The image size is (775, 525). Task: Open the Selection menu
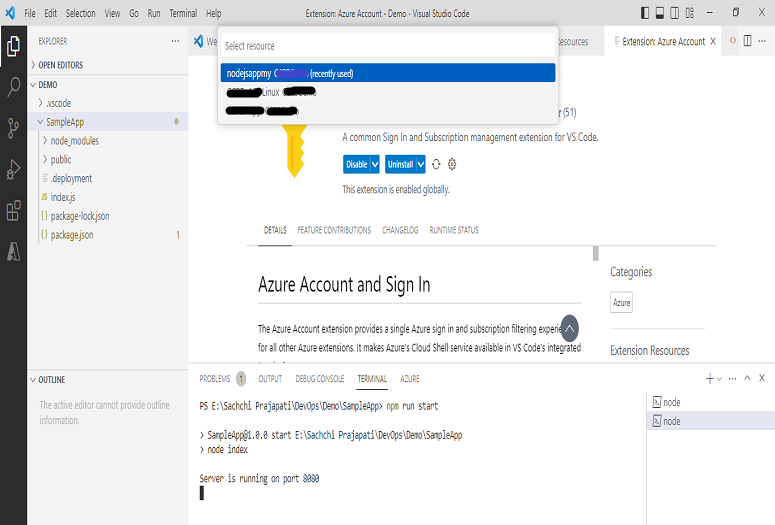point(81,13)
